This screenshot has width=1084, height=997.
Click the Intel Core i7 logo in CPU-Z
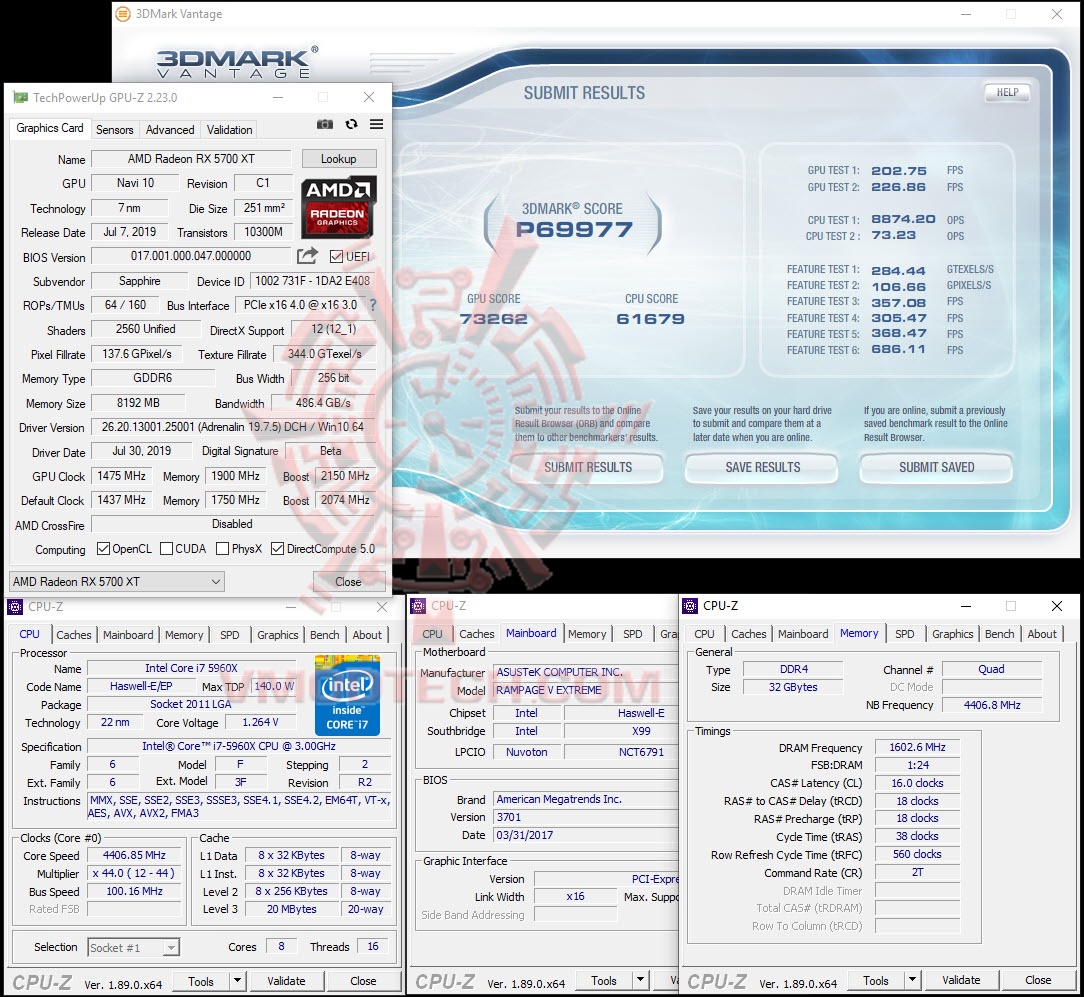[347, 695]
